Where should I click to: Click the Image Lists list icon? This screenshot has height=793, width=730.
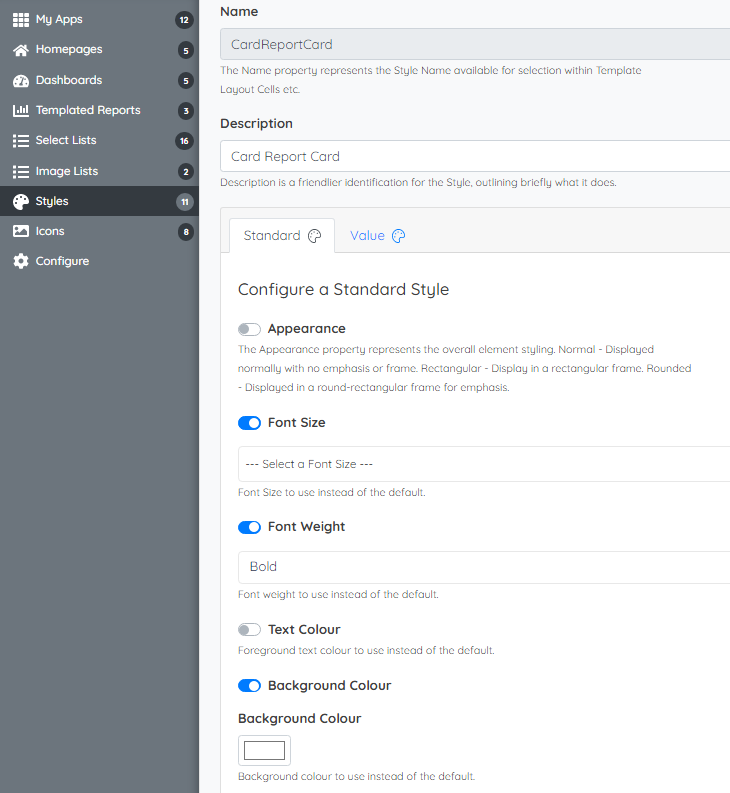(x=21, y=171)
